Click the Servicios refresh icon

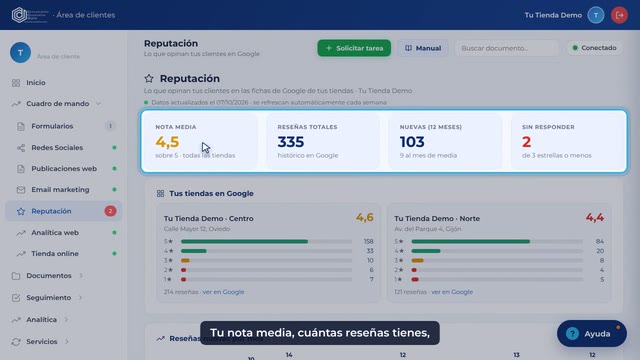click(16, 342)
